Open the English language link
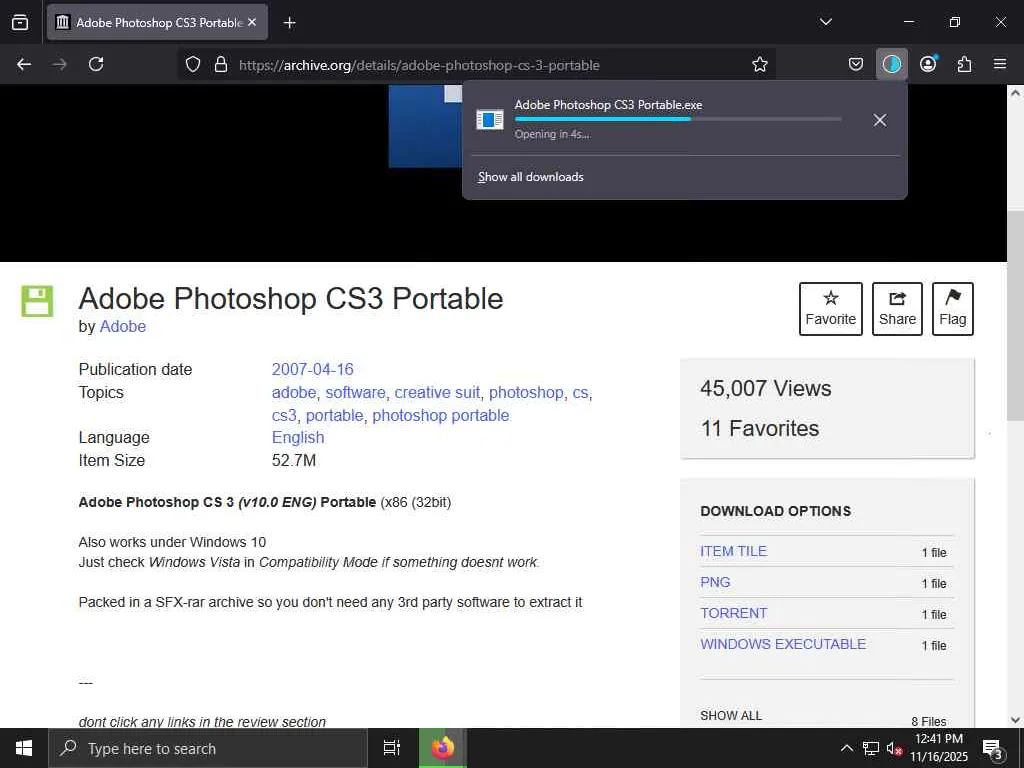This screenshot has width=1024, height=768. (298, 438)
